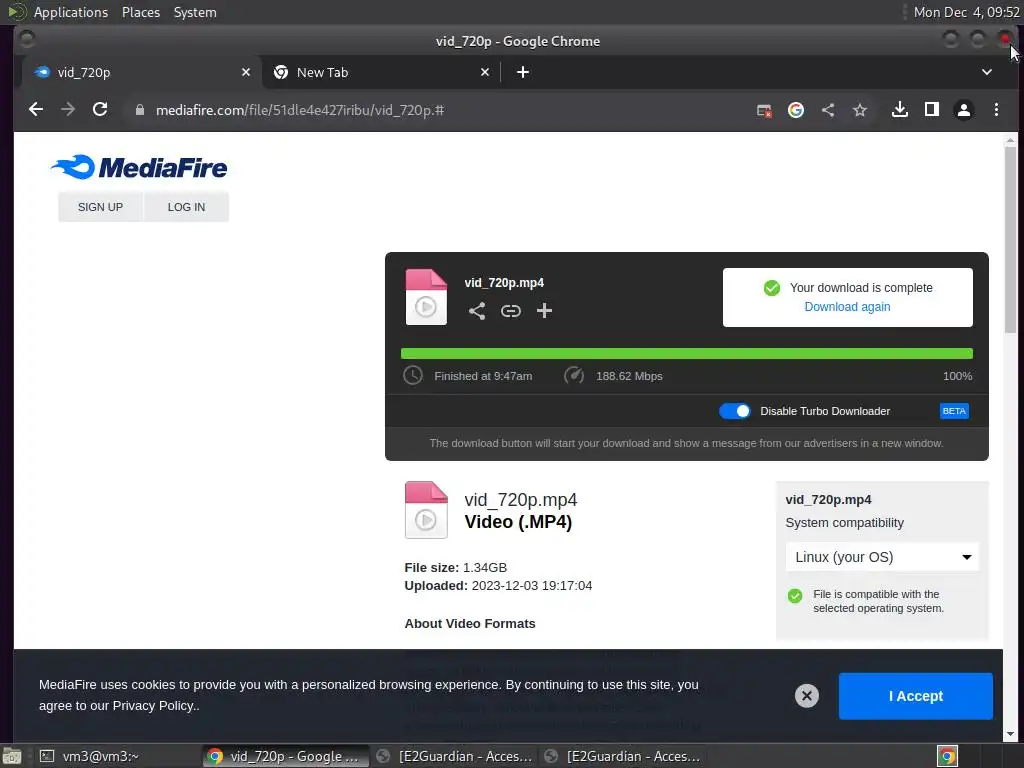Click the BETA badge
This screenshot has height=768, width=1024.
[953, 411]
